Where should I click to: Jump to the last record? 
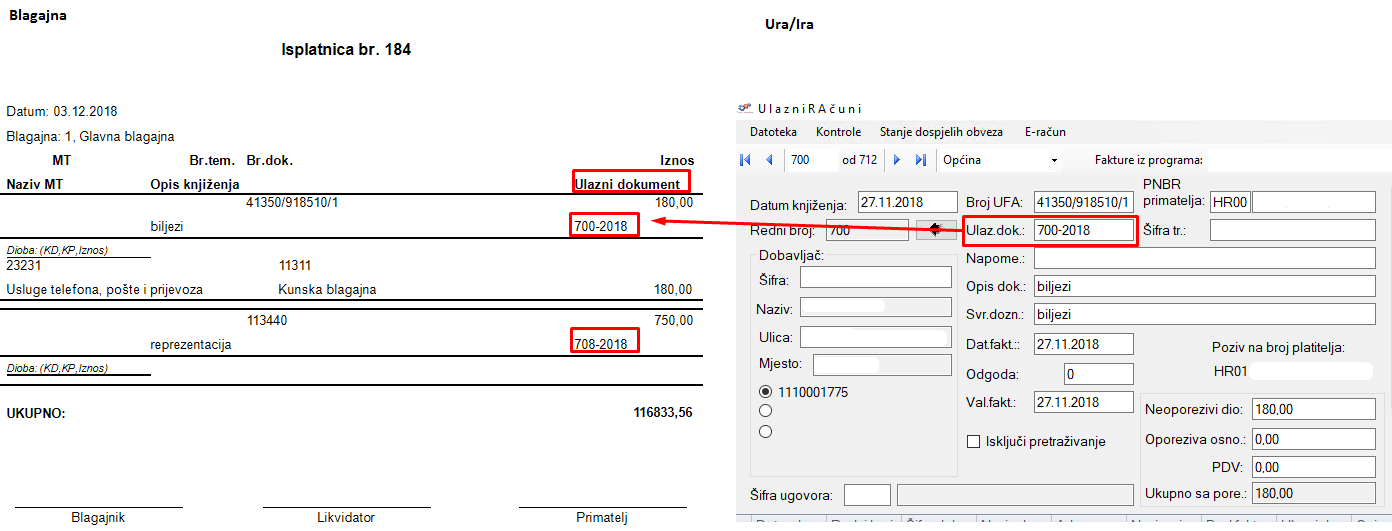click(x=920, y=160)
